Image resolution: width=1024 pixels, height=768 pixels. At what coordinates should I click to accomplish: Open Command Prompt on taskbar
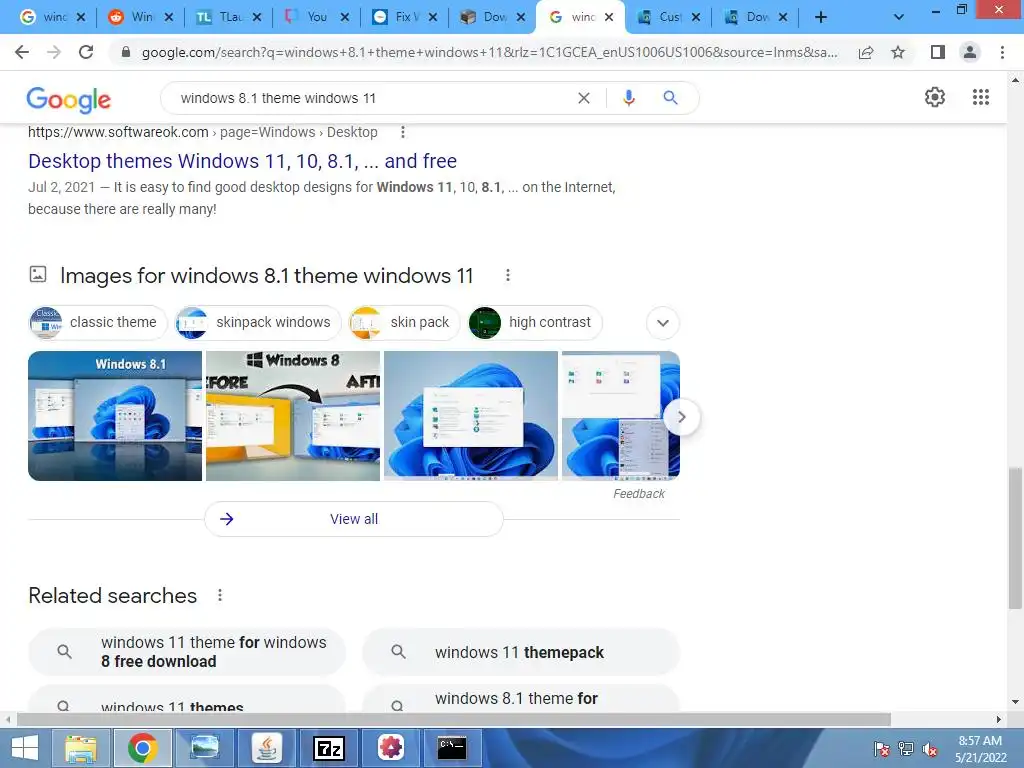(452, 748)
